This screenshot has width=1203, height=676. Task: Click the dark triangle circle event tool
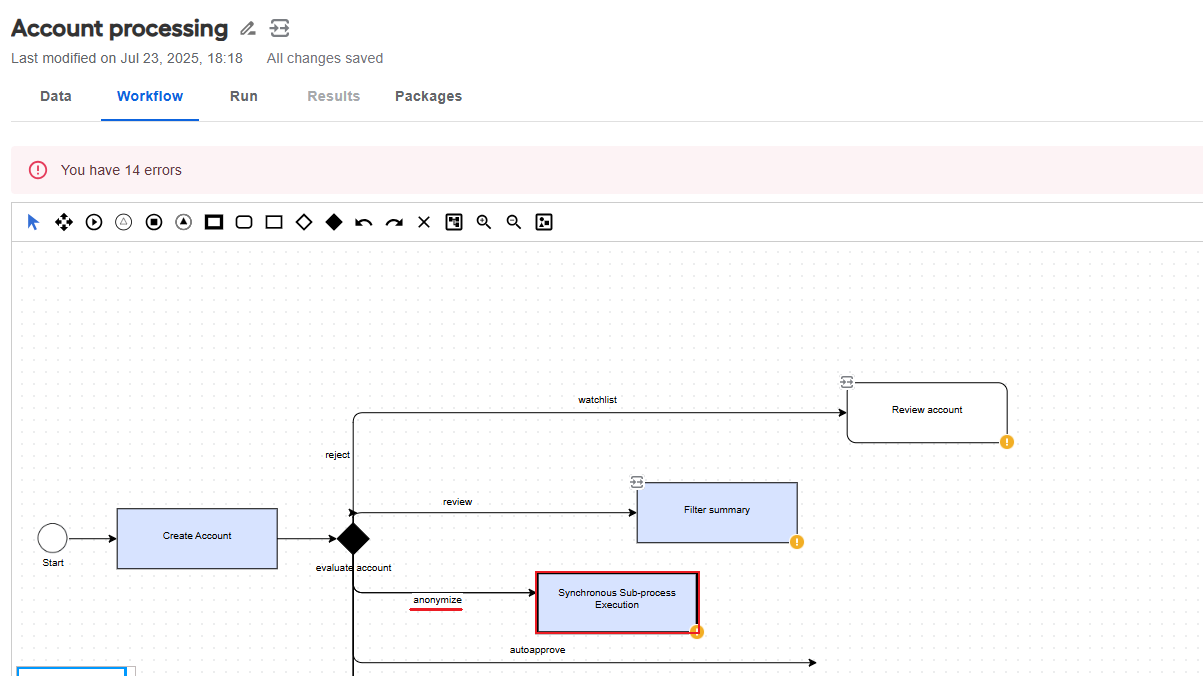click(184, 222)
